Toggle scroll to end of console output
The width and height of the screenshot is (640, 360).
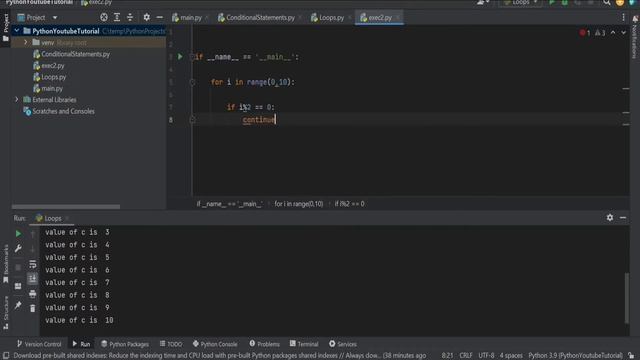point(33,279)
